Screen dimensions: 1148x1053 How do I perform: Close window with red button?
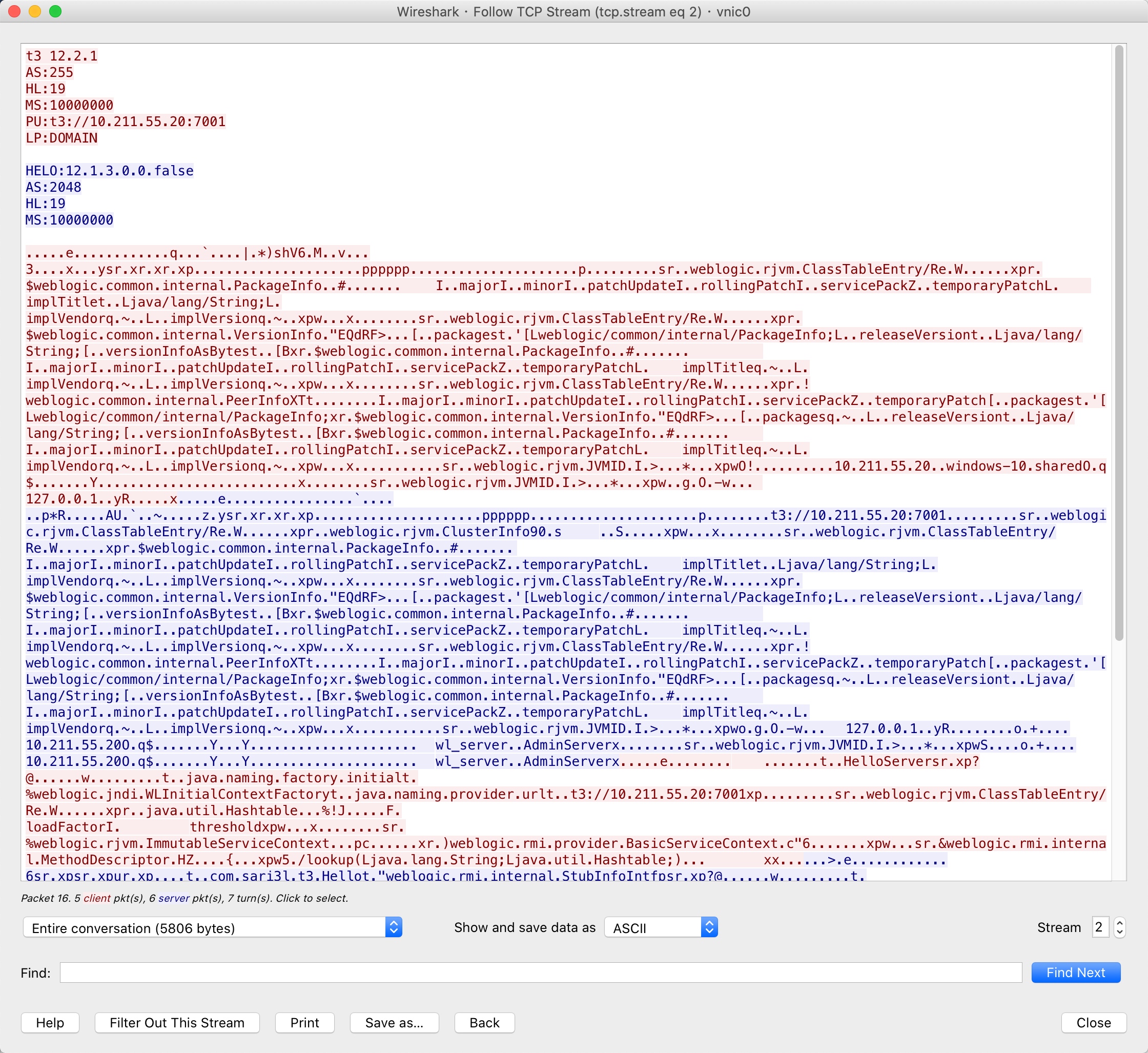click(15, 11)
